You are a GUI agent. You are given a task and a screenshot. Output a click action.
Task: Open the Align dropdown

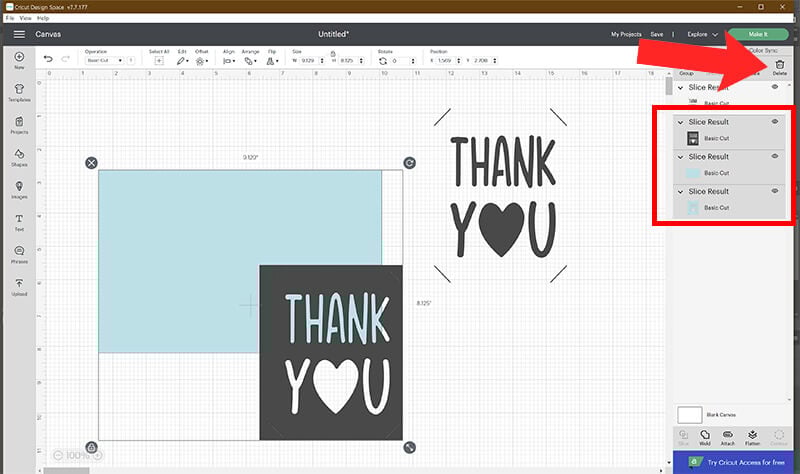click(229, 61)
